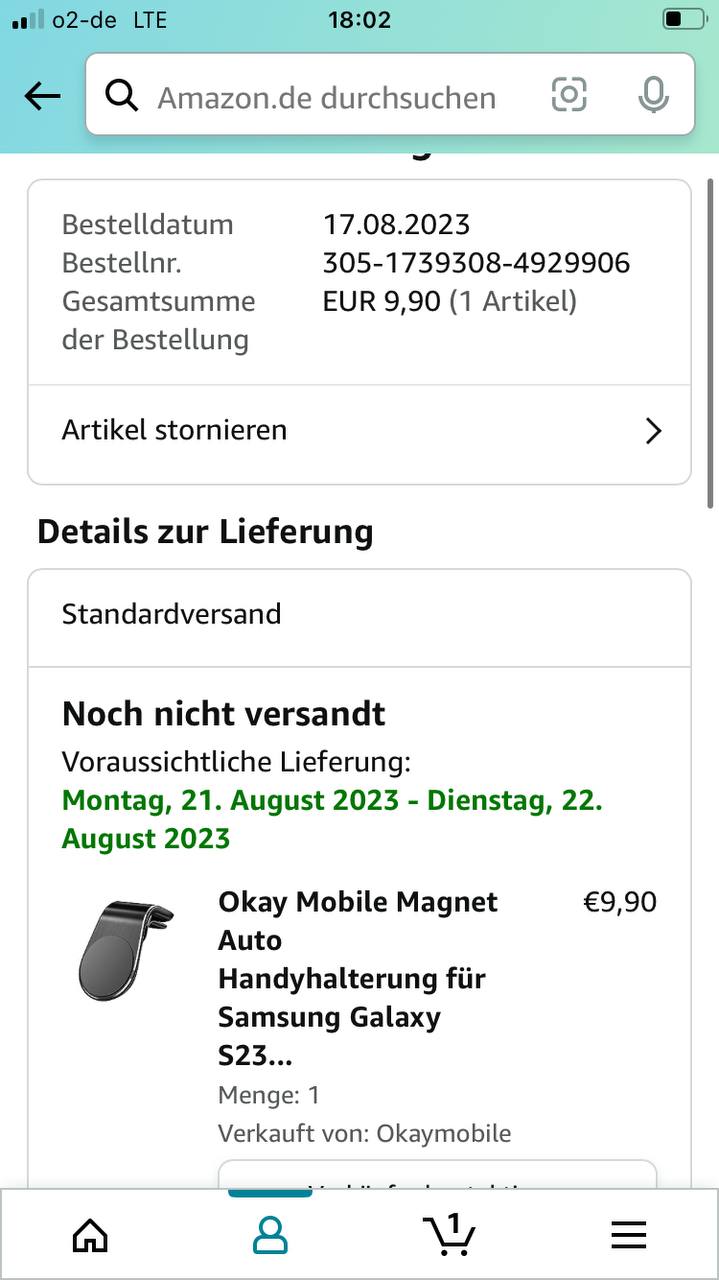Tap the back arrow

(x=42, y=96)
